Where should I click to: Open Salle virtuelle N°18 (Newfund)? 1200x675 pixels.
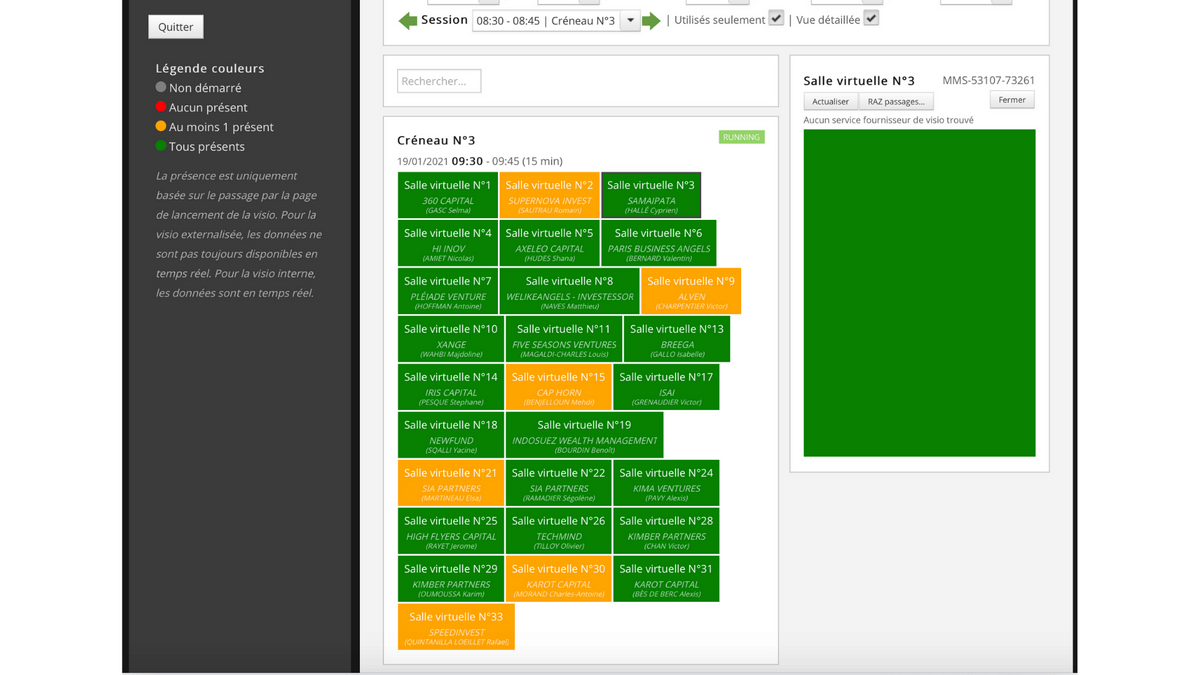[x=451, y=435]
